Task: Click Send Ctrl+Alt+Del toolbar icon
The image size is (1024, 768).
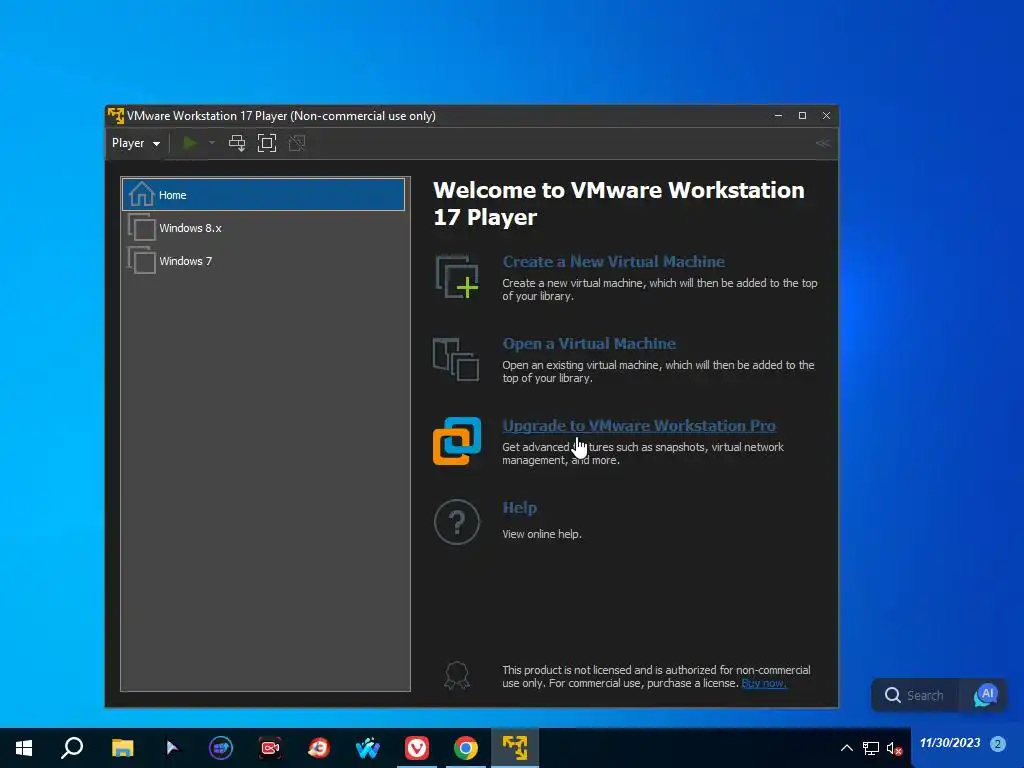Action: (x=237, y=143)
